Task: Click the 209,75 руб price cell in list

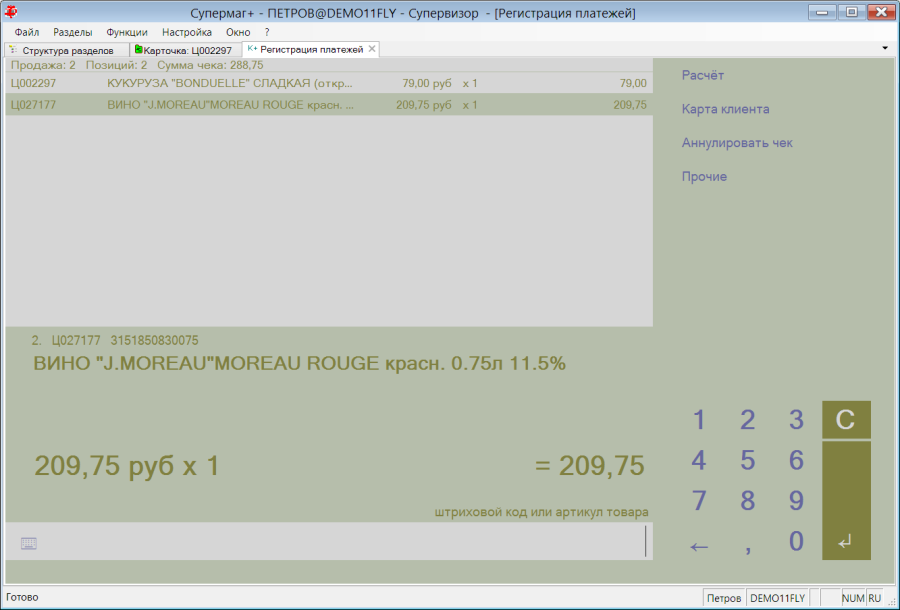Action: point(424,105)
